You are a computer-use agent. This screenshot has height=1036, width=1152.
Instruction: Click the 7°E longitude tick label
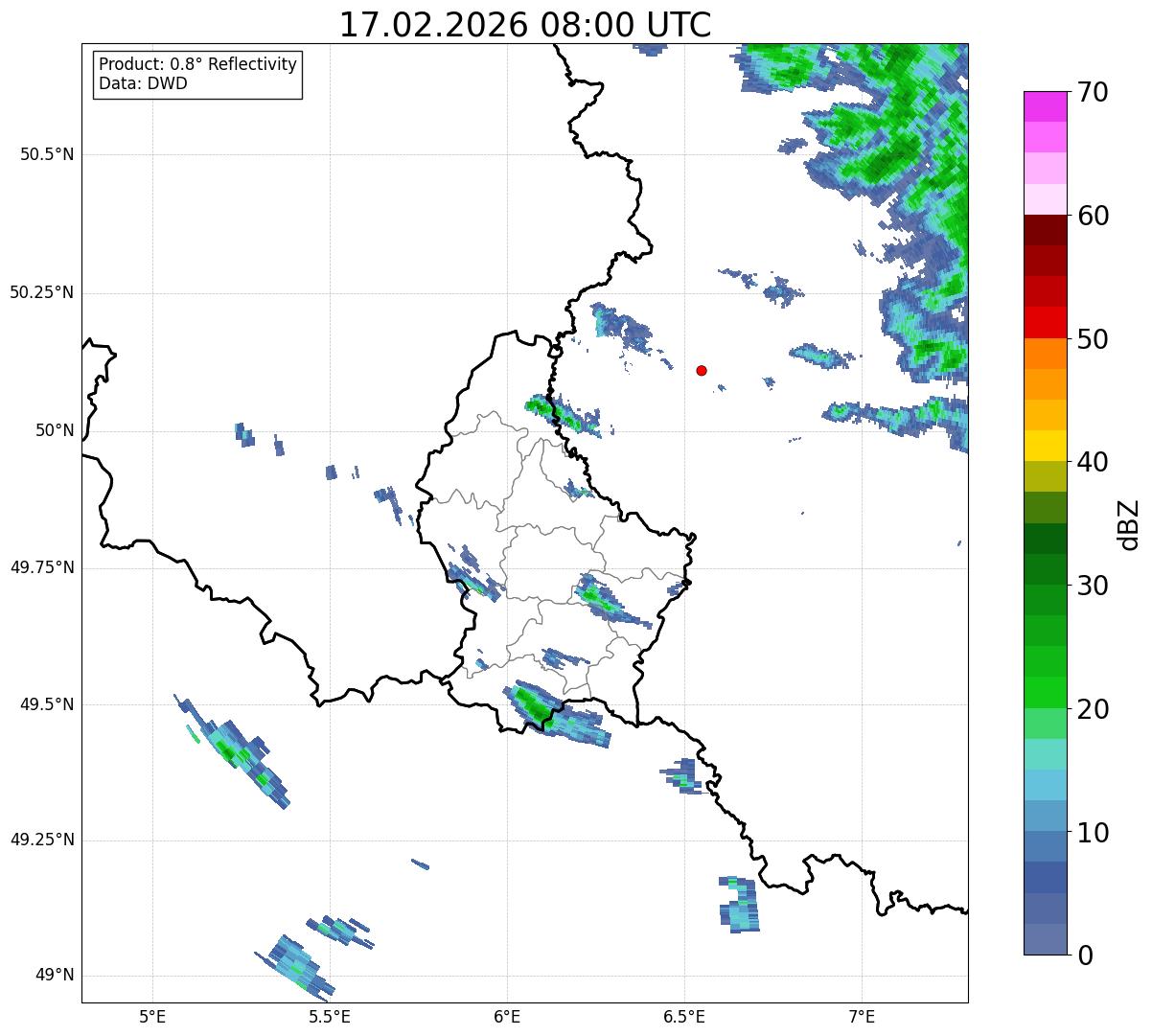click(863, 1015)
